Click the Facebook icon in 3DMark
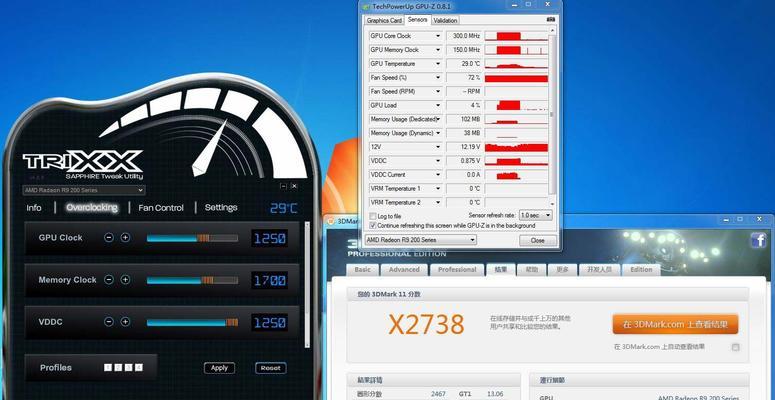This screenshot has width=775, height=400. (x=758, y=240)
